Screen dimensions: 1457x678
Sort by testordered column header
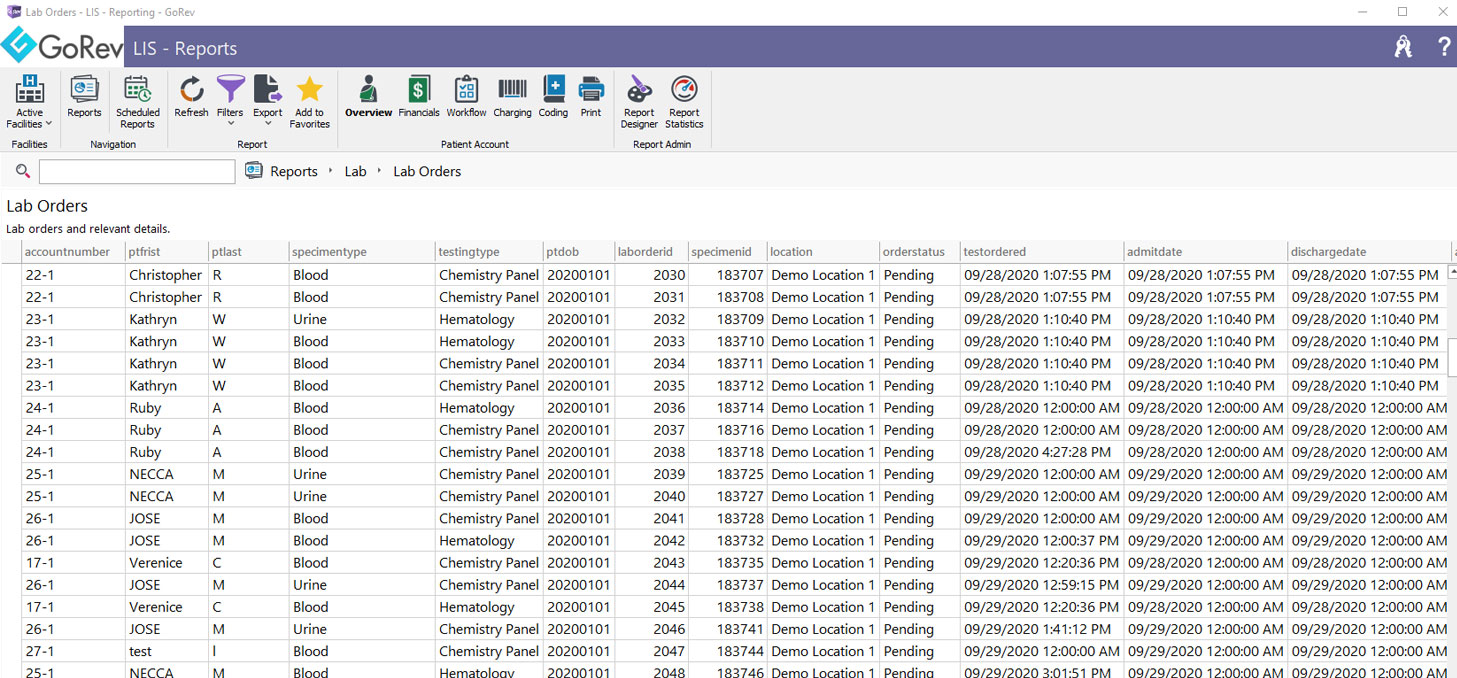[1042, 252]
